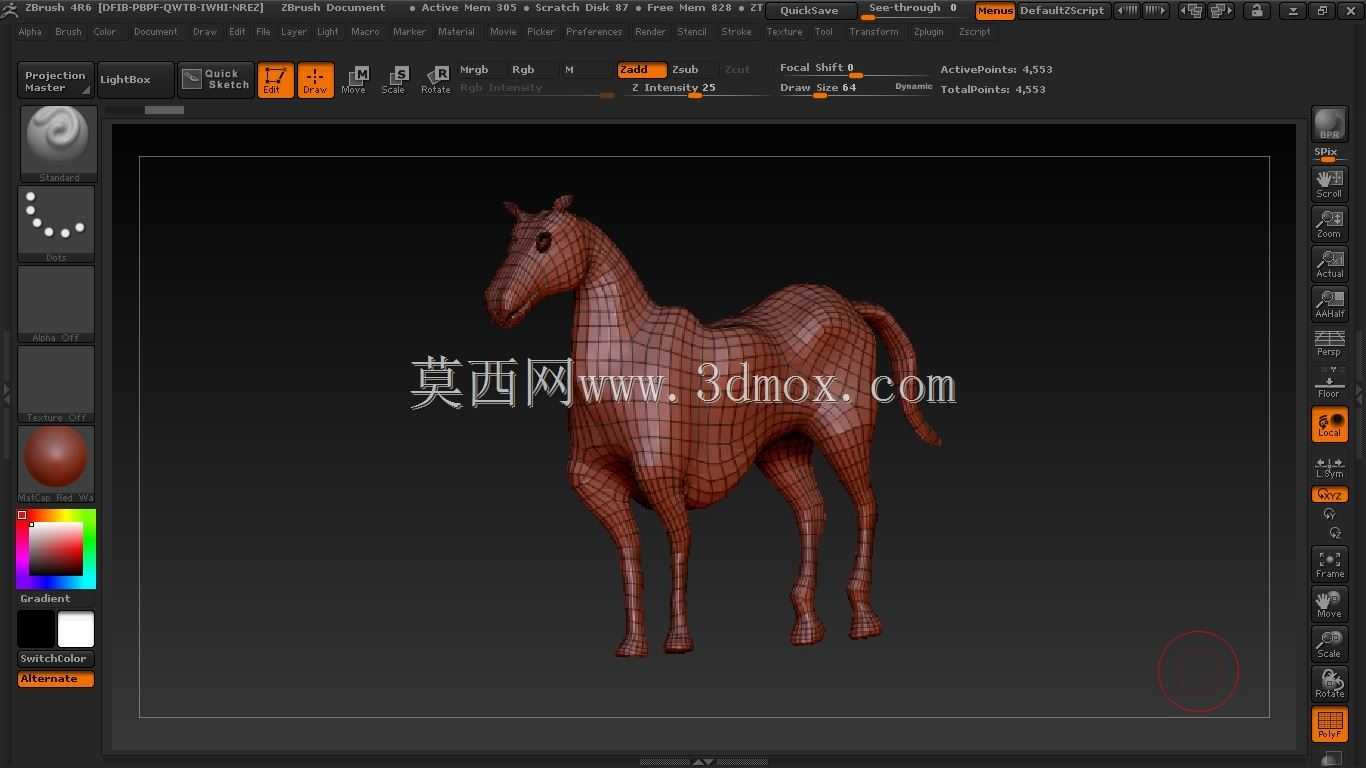Select right-shelf Scale view icon

click(x=1329, y=644)
